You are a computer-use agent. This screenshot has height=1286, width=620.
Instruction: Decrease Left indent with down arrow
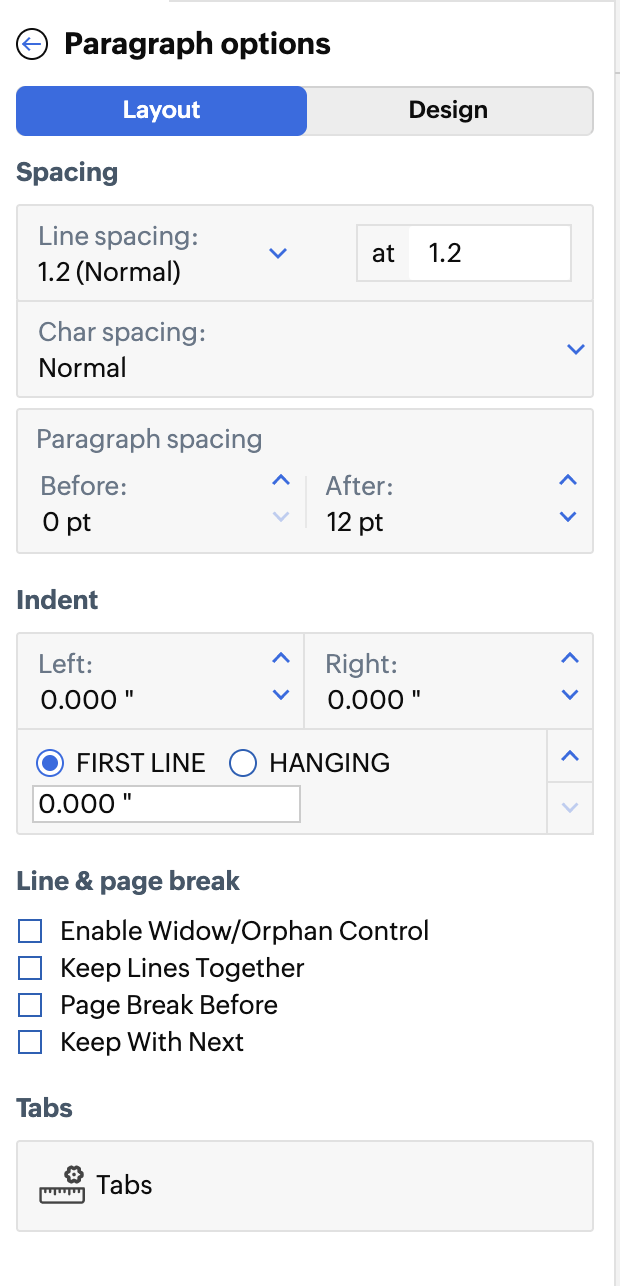[x=281, y=695]
